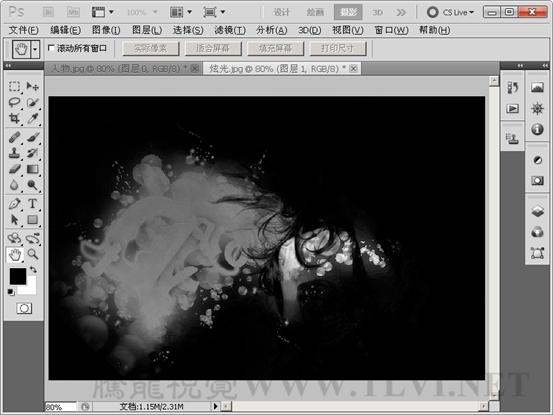Screen dimensions: 553x415
Task: Open the Actions panel play icon
Action: tap(512, 108)
